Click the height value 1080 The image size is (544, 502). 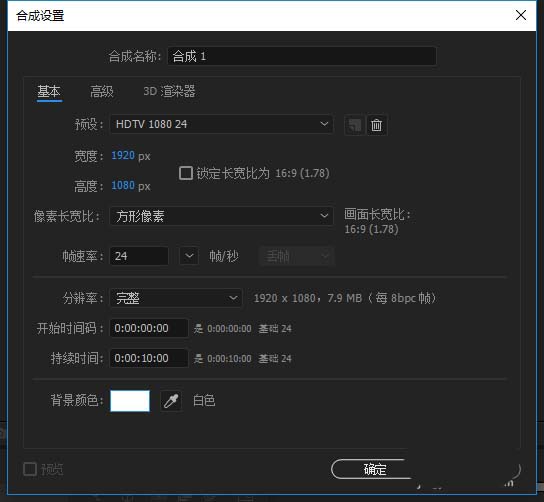(123, 185)
